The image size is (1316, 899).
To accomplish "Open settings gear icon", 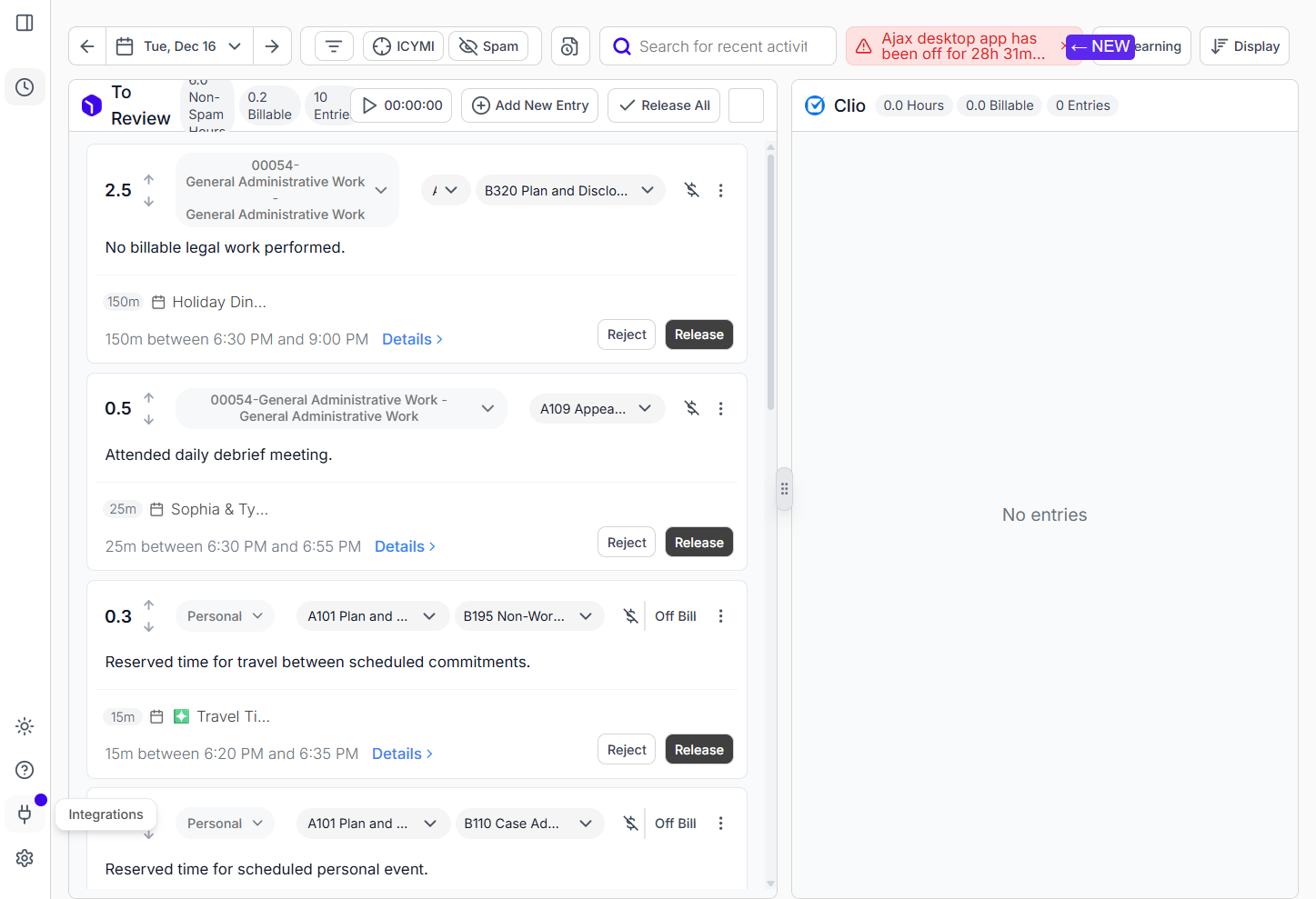I will [x=25, y=858].
